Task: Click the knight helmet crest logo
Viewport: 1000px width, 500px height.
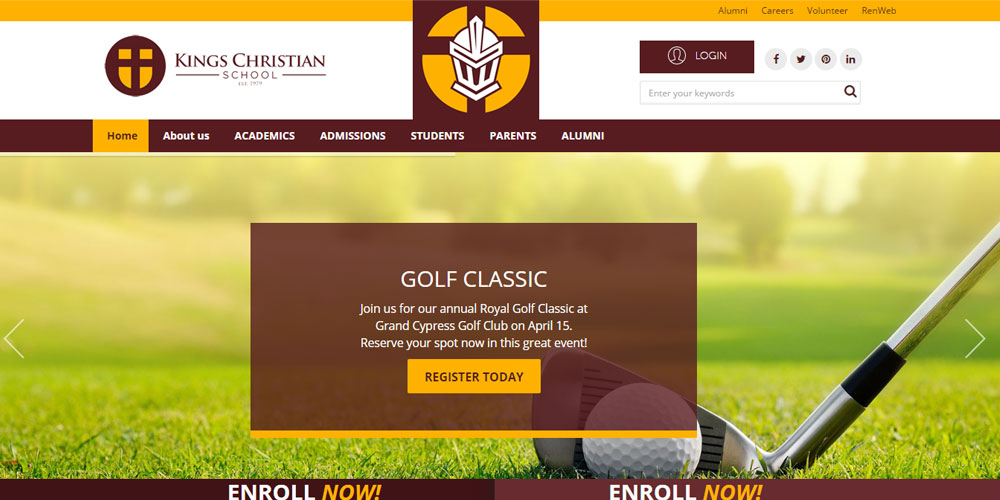Action: (x=476, y=59)
